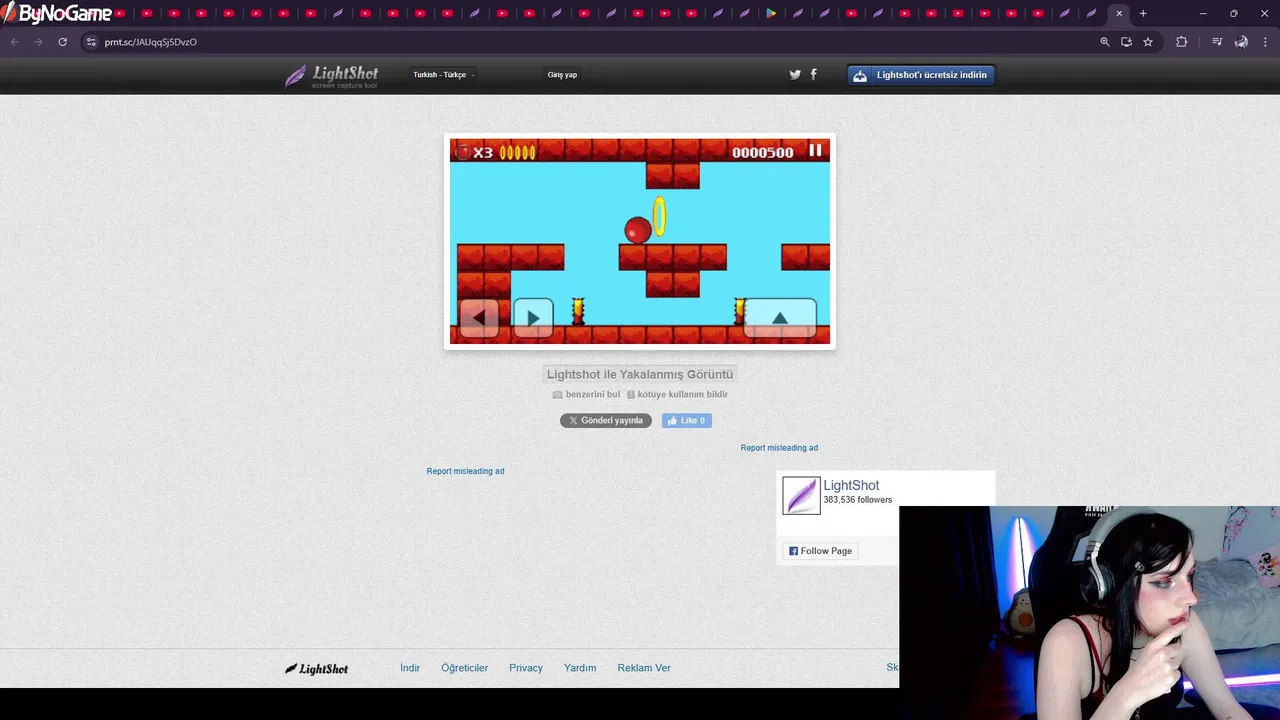Click the Giriş yap sign-in link
Viewport: 1280px width, 720px height.
coord(562,75)
